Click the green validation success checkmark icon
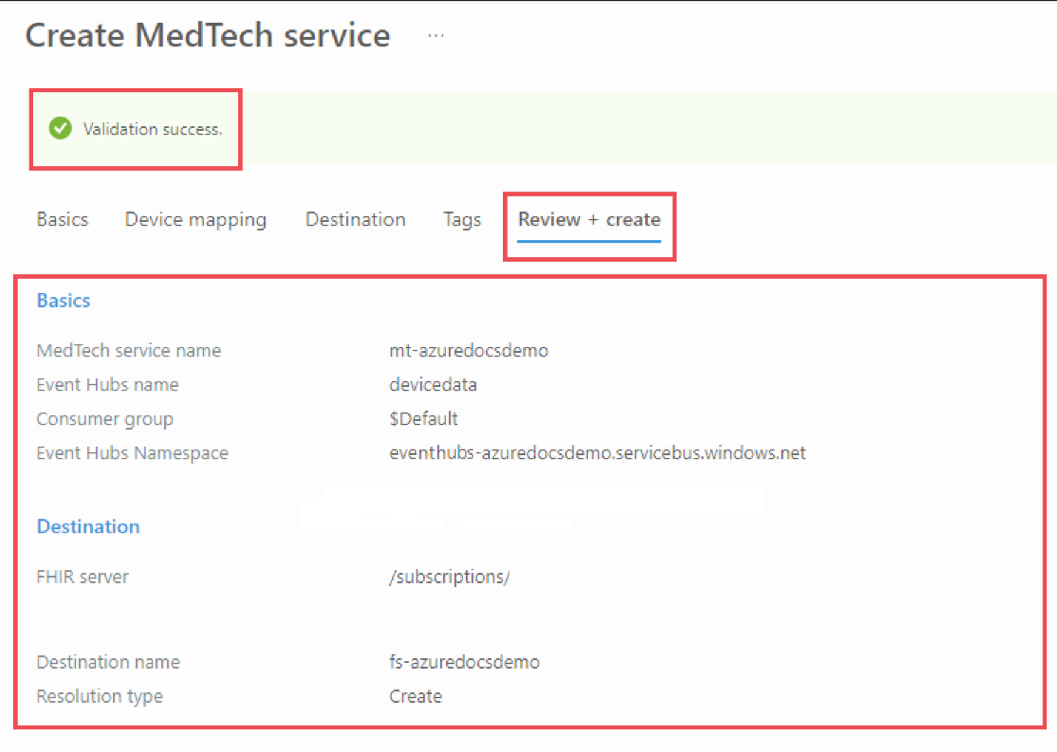Image resolution: width=1057 pixels, height=752 pixels. pyautogui.click(x=60, y=128)
